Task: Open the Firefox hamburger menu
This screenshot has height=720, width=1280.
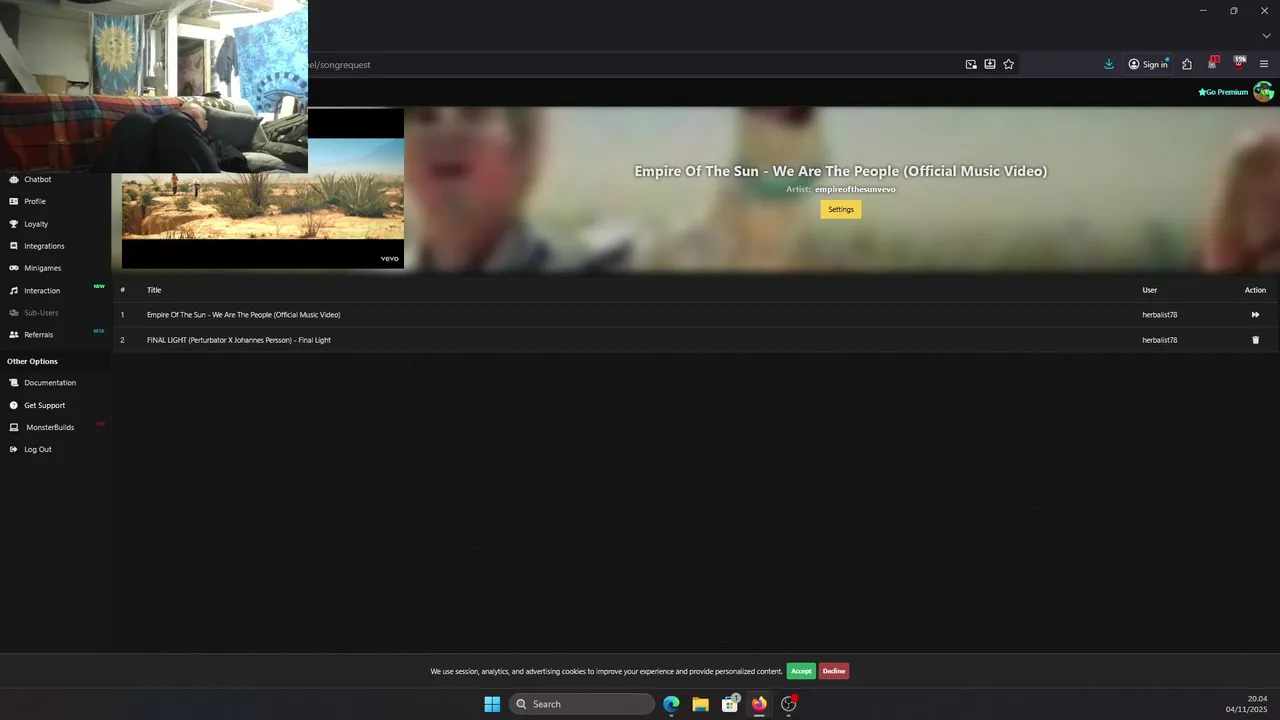Action: pyautogui.click(x=1264, y=64)
